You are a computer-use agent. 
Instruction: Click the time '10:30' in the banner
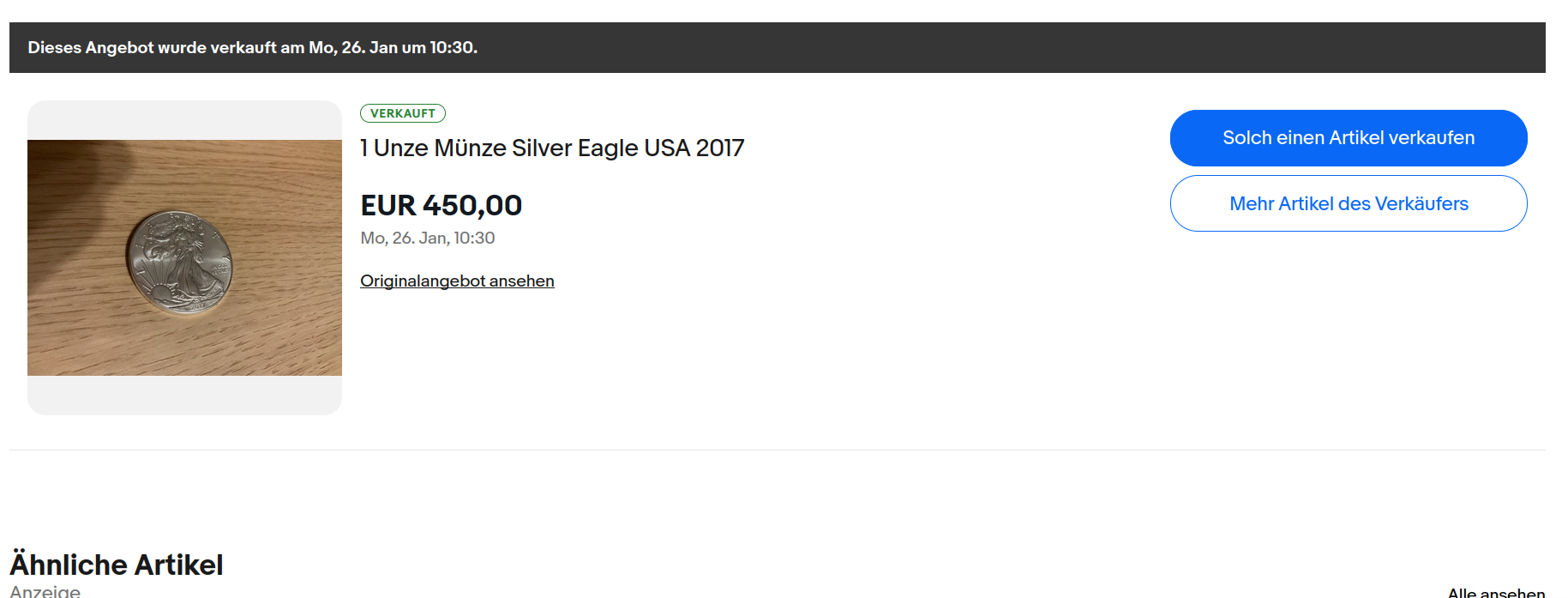coord(452,47)
